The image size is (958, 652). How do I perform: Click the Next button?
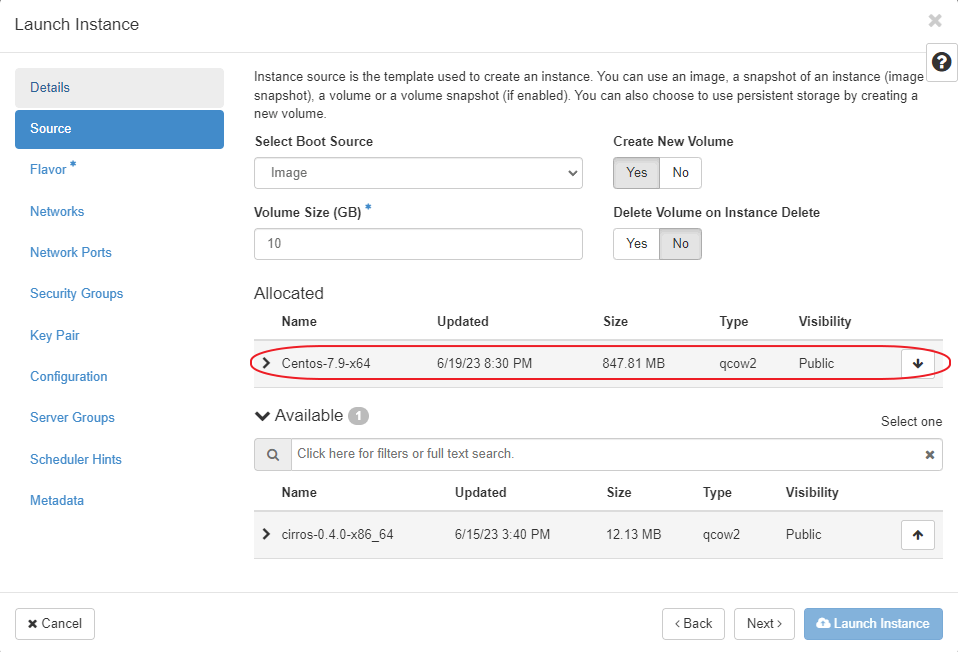pyautogui.click(x=764, y=624)
